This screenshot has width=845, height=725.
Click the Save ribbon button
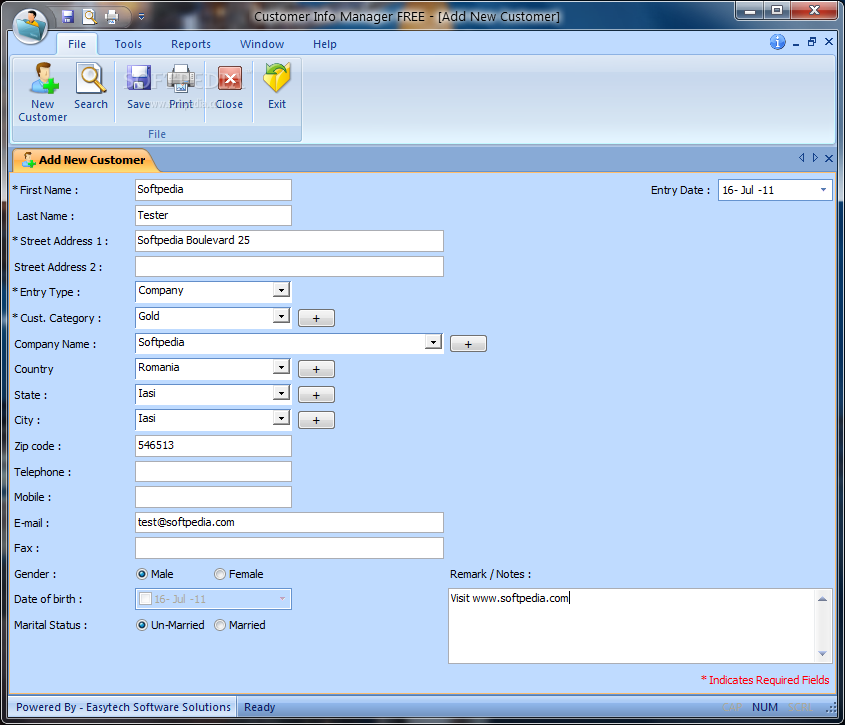(138, 86)
